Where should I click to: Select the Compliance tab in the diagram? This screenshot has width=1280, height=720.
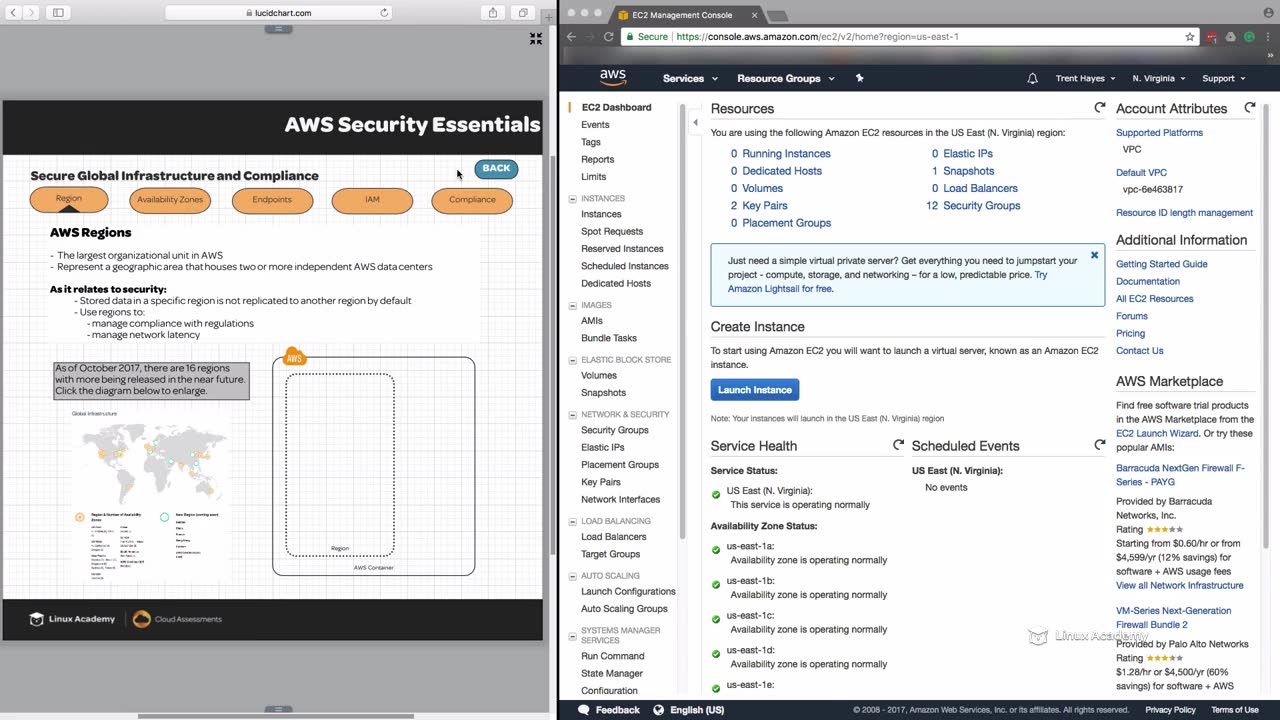point(472,199)
